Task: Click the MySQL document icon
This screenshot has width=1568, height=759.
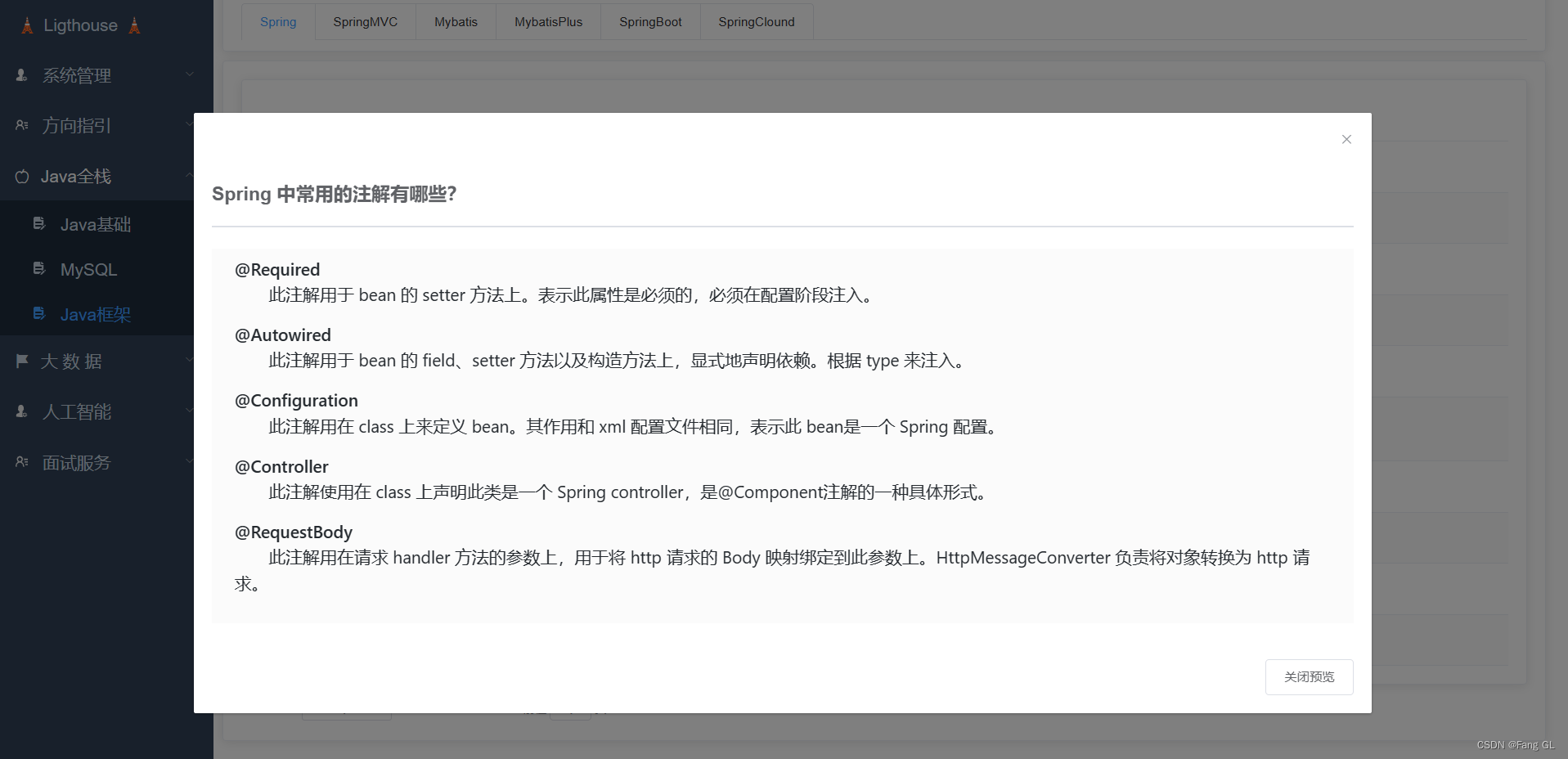Action: click(x=38, y=268)
